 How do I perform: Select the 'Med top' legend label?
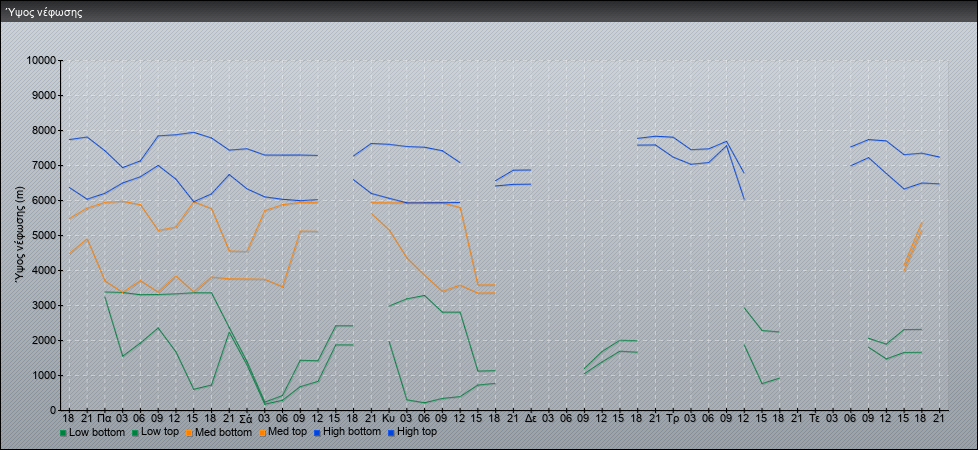point(286,432)
